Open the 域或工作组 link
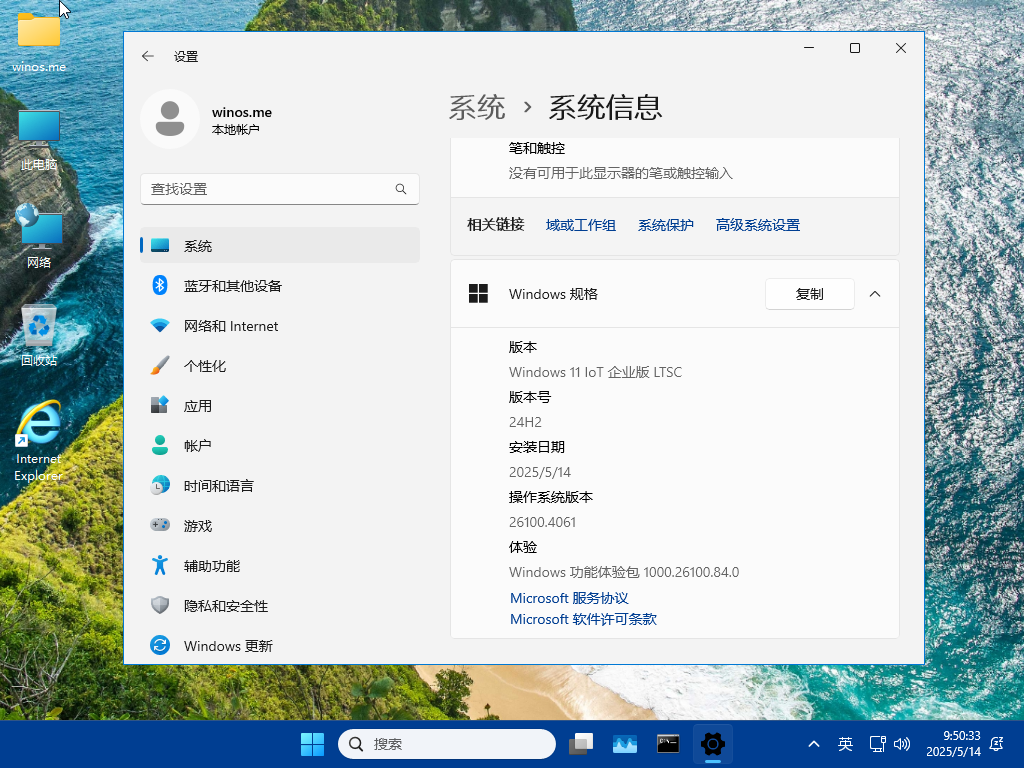Image resolution: width=1024 pixels, height=768 pixels. tap(581, 225)
